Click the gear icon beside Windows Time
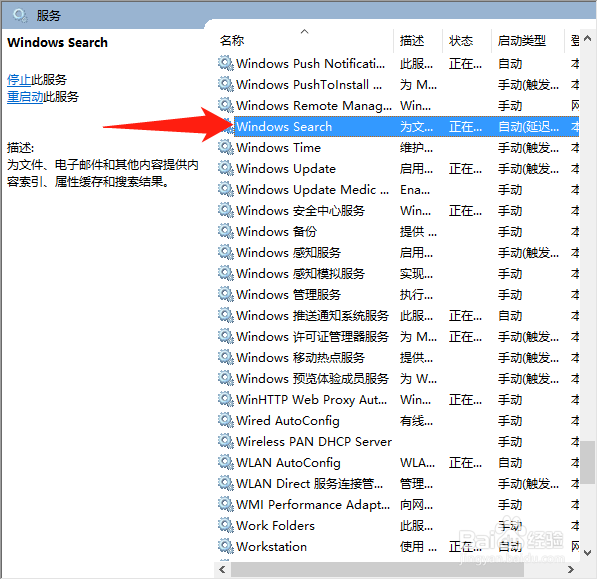Image resolution: width=598 pixels, height=580 pixels. [x=225, y=147]
